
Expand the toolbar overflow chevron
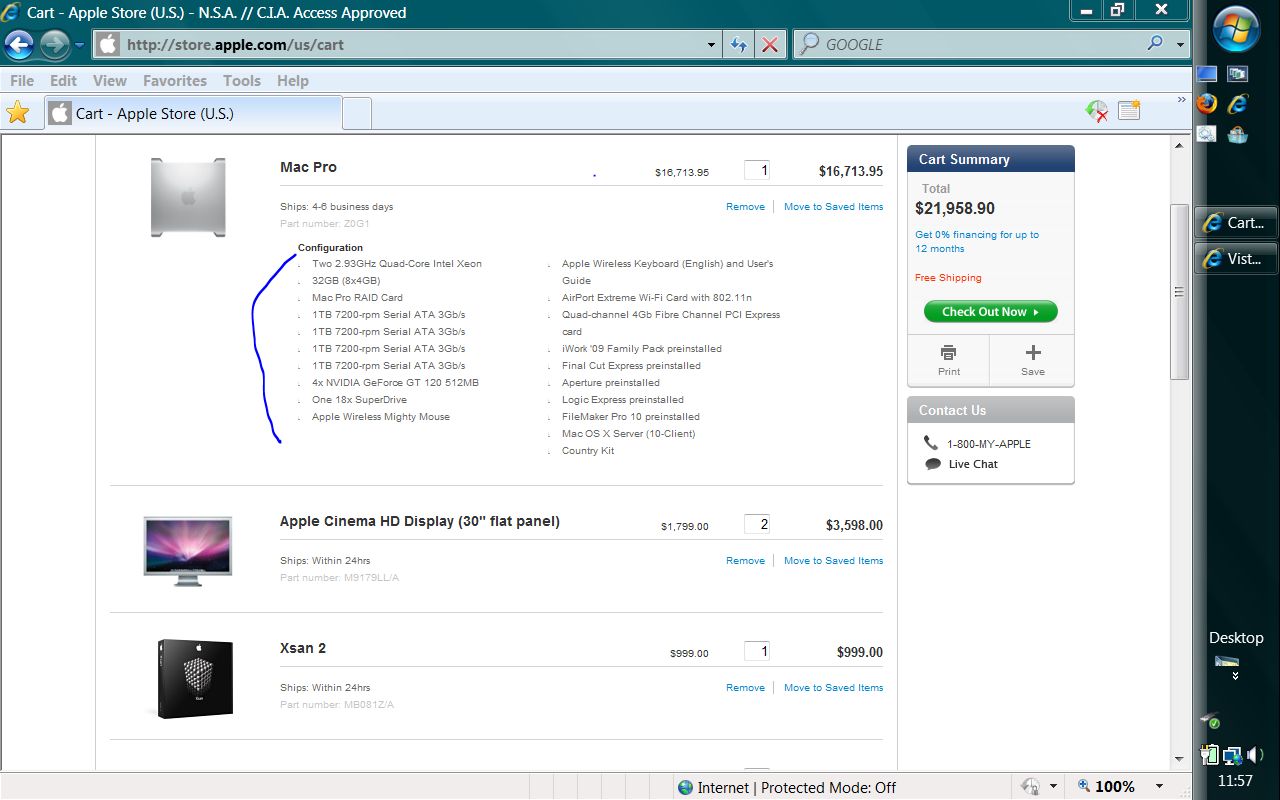1182,101
